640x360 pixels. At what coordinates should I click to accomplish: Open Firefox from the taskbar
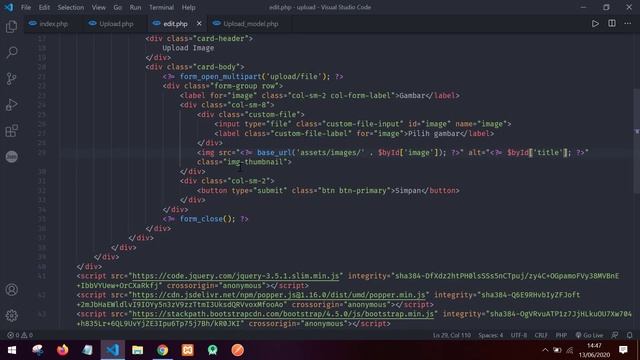coord(62,350)
